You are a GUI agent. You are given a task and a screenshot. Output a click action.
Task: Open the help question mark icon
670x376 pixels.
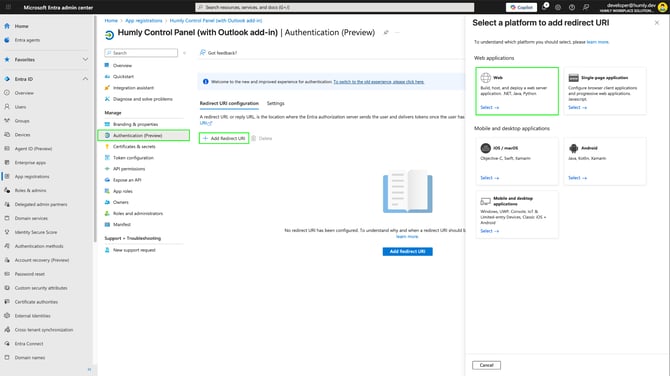(x=572, y=7)
